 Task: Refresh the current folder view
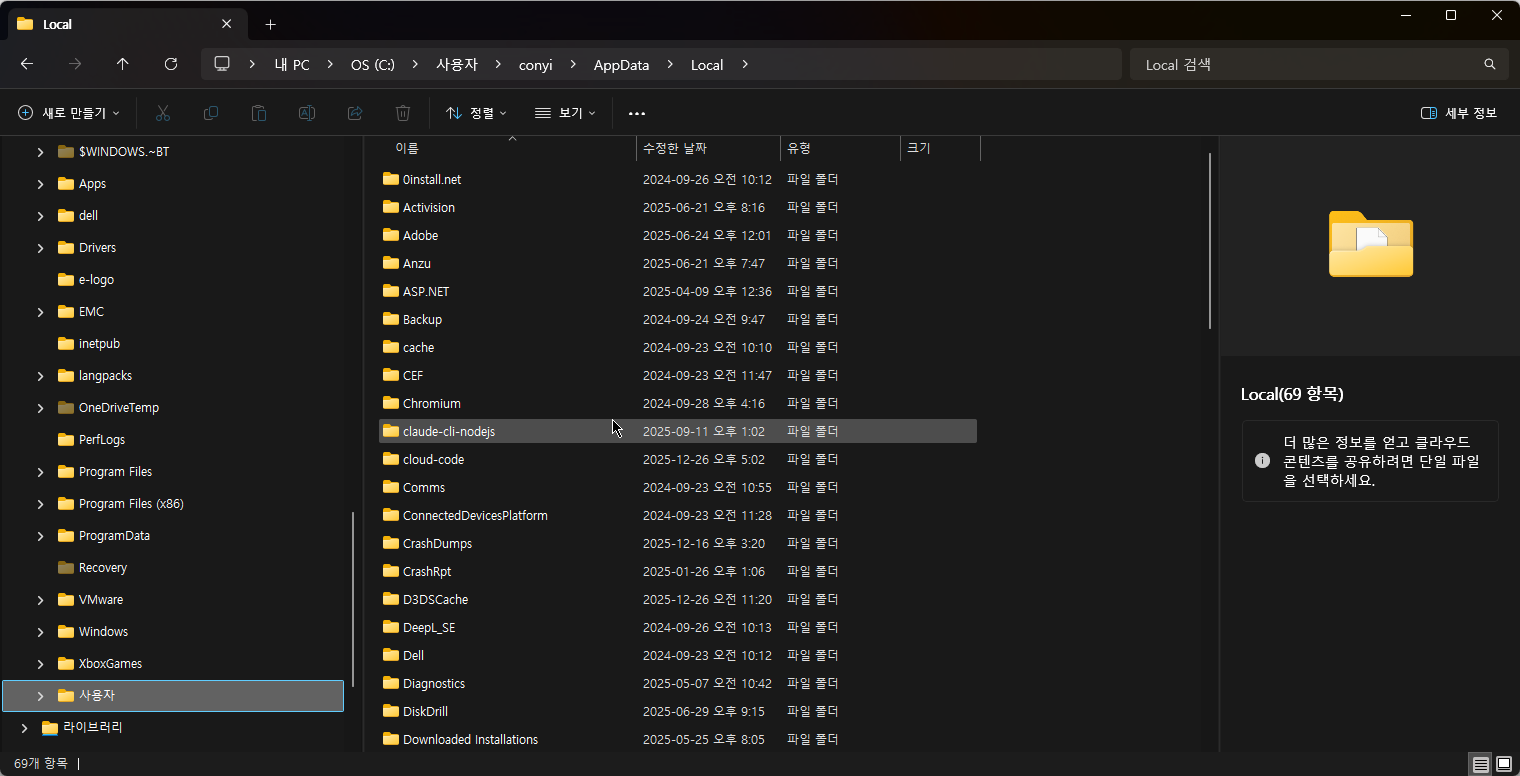[171, 64]
